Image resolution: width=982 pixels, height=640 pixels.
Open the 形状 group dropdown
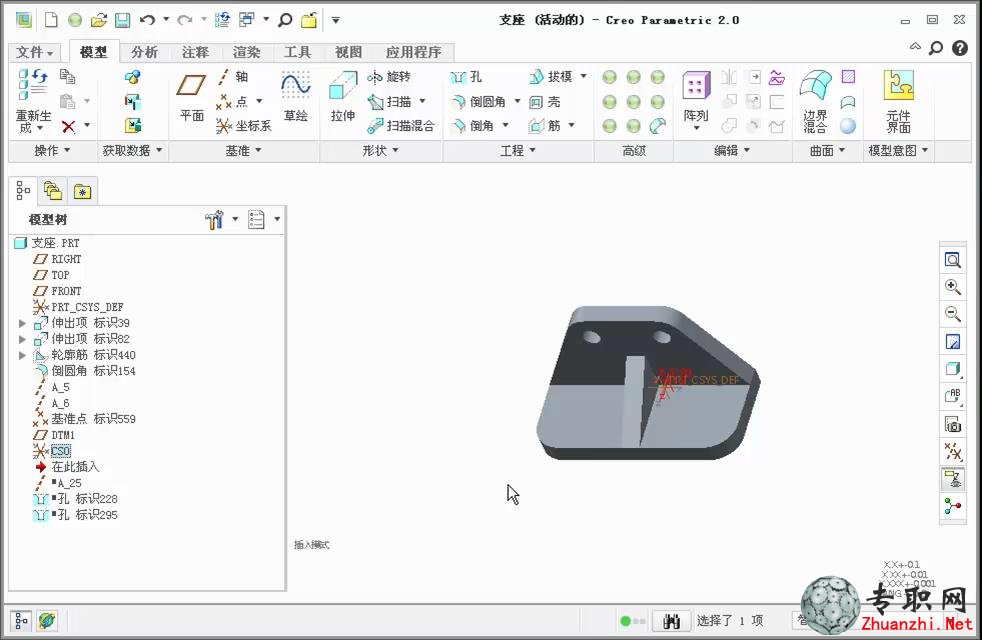pos(380,151)
